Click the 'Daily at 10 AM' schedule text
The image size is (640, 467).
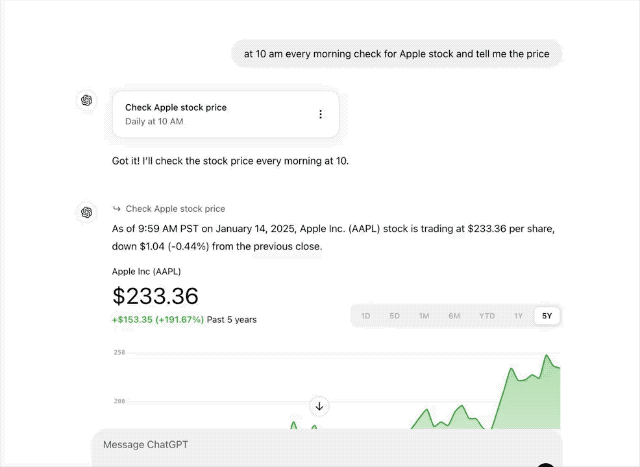pyautogui.click(x=154, y=121)
